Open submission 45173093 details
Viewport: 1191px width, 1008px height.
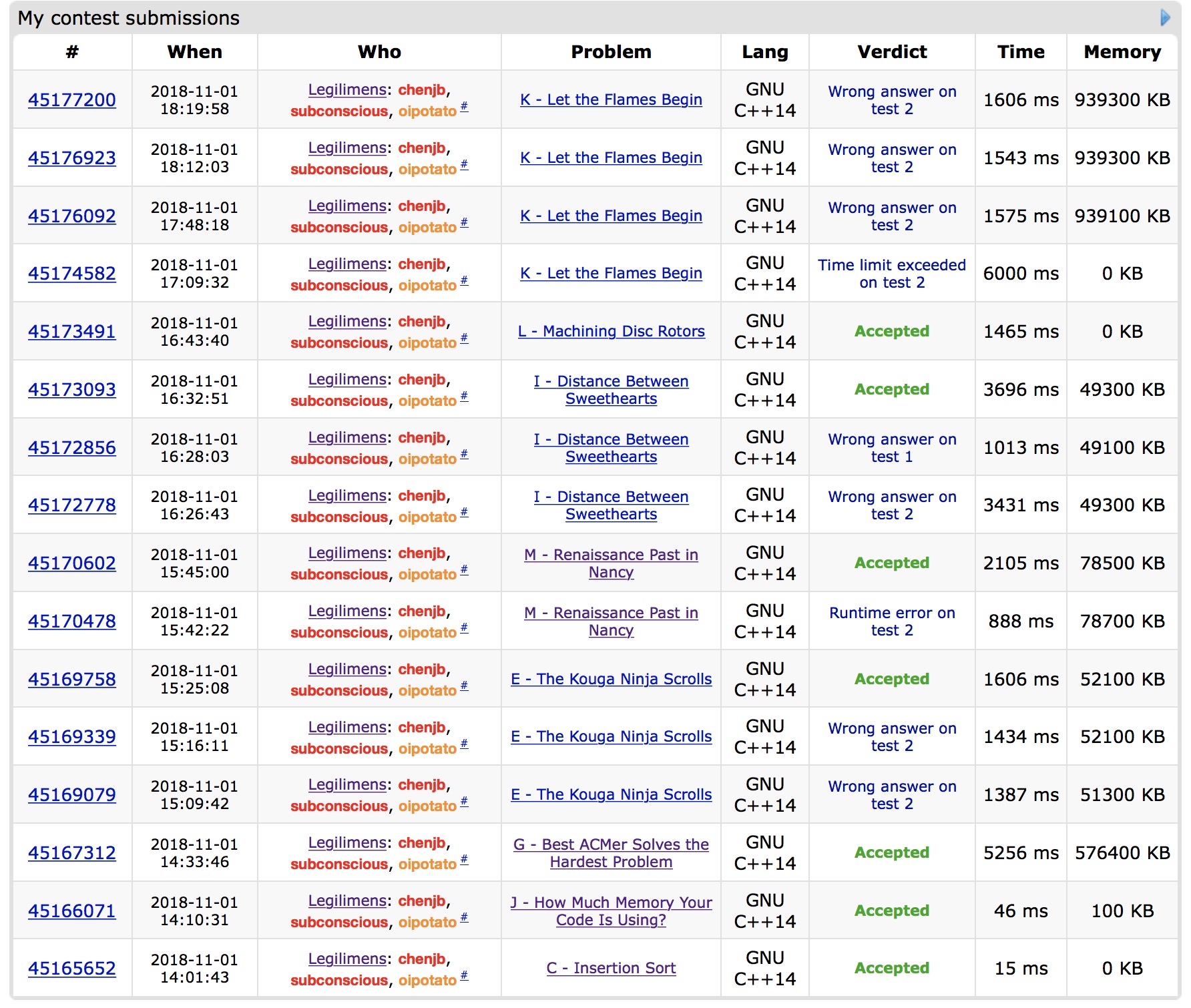[x=72, y=390]
